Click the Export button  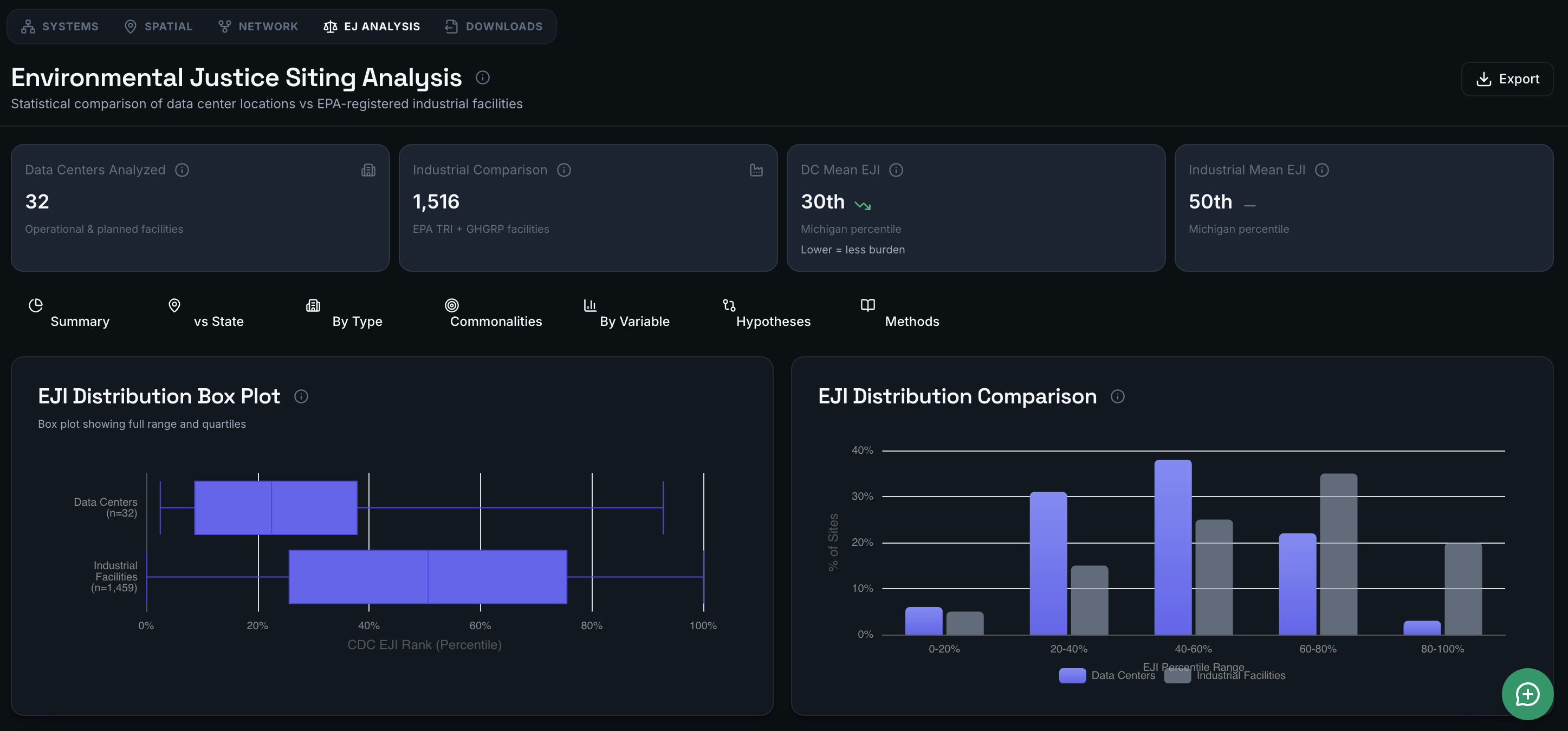pyautogui.click(x=1507, y=79)
